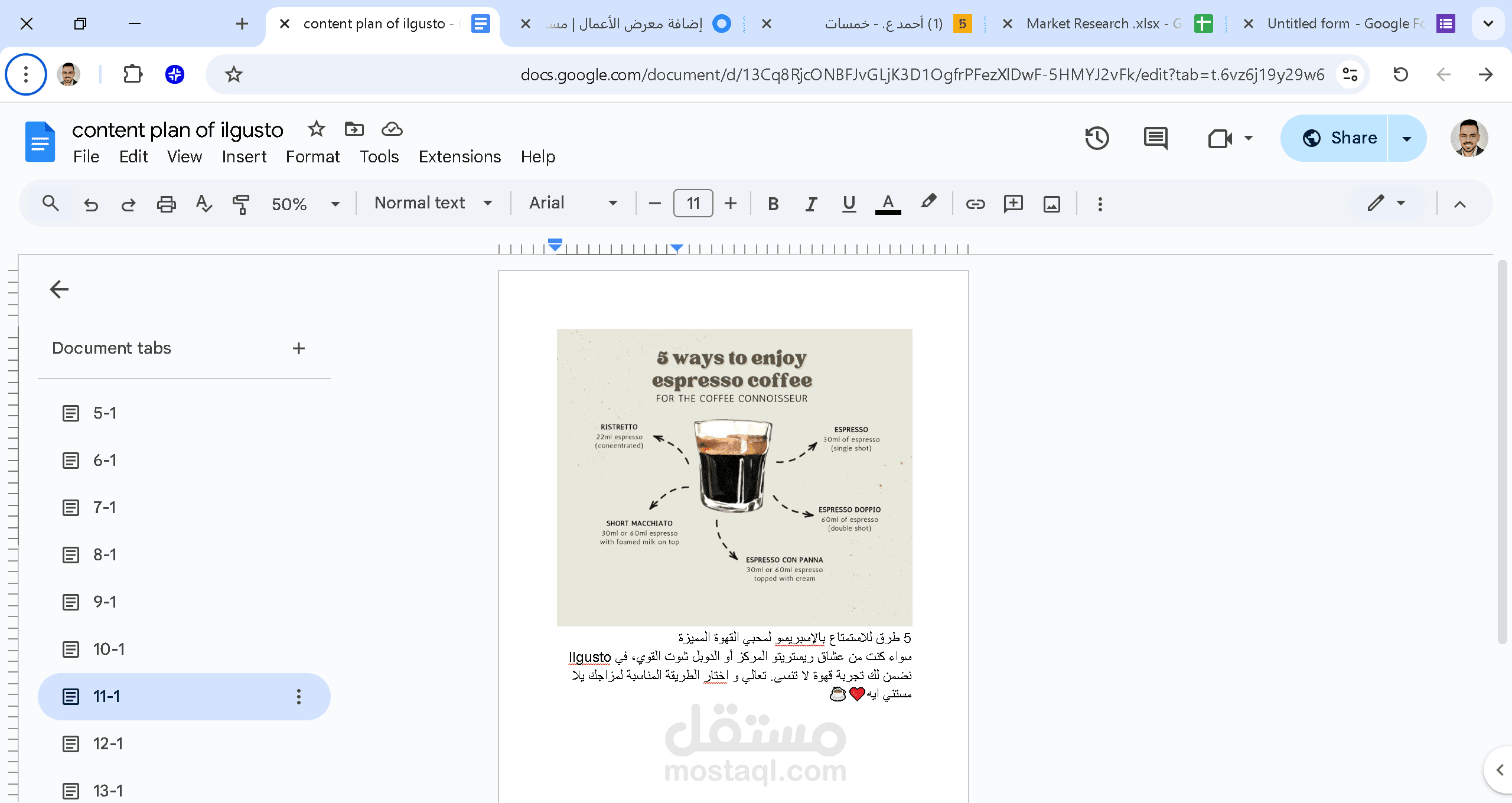Reload the current page
This screenshot has width=1512, height=803.
pos(1401,74)
